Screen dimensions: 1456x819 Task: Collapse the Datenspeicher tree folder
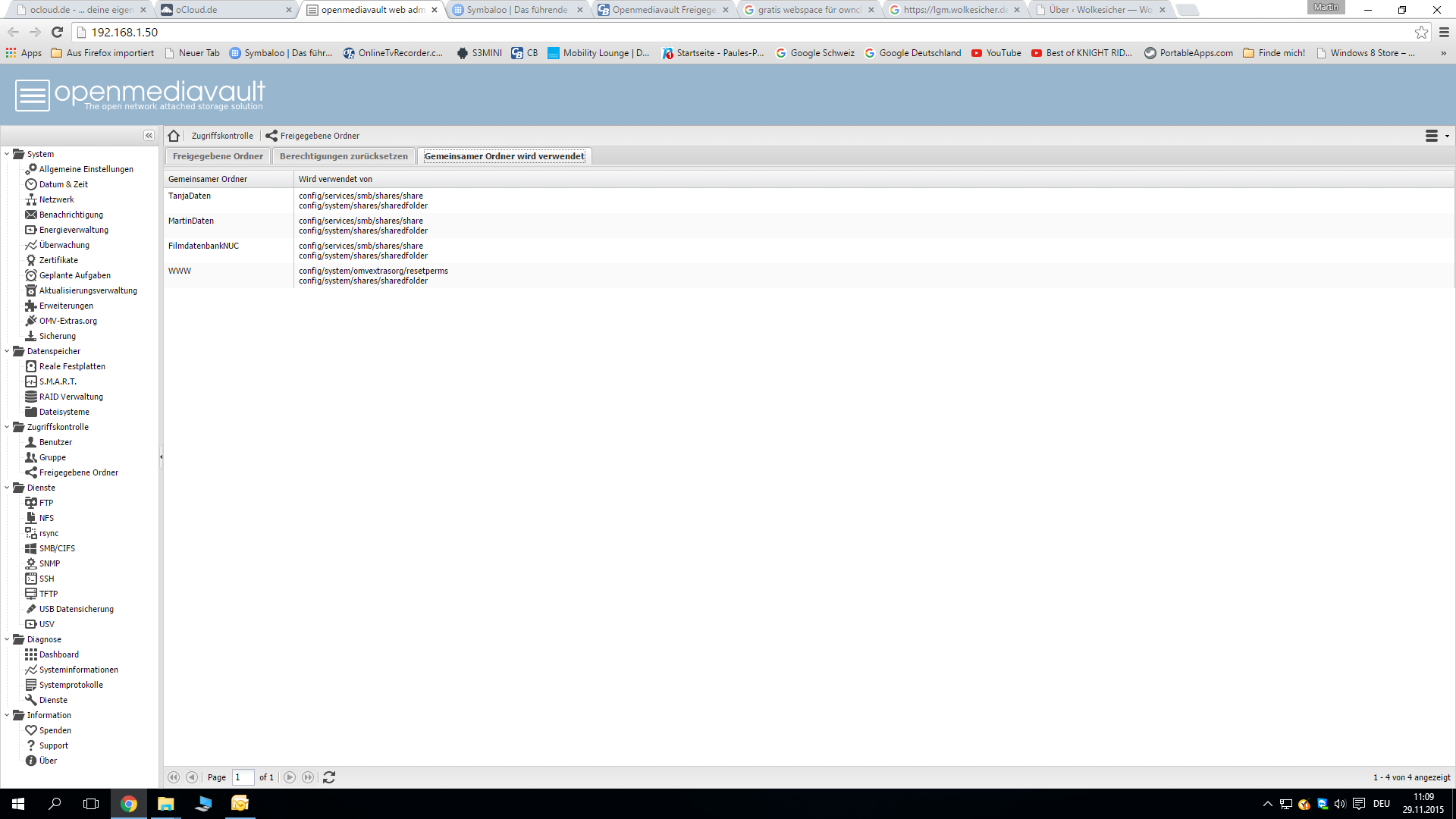click(7, 351)
